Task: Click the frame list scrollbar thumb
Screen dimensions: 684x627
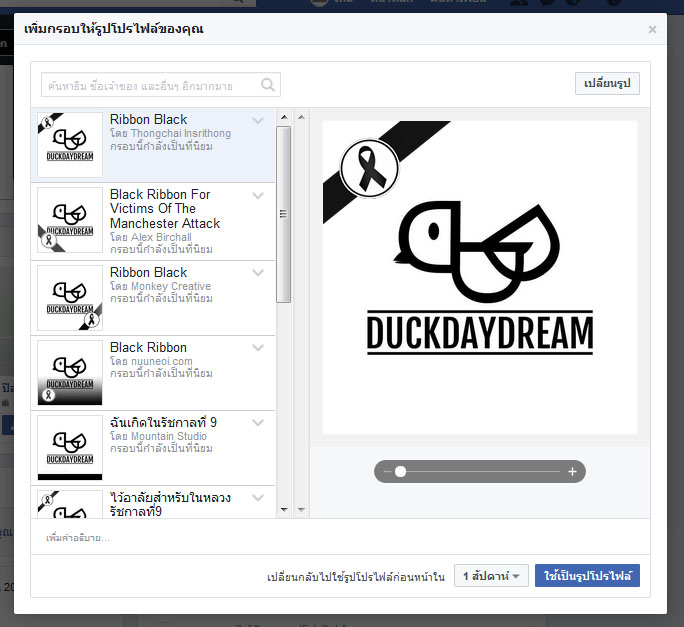Action: (284, 214)
